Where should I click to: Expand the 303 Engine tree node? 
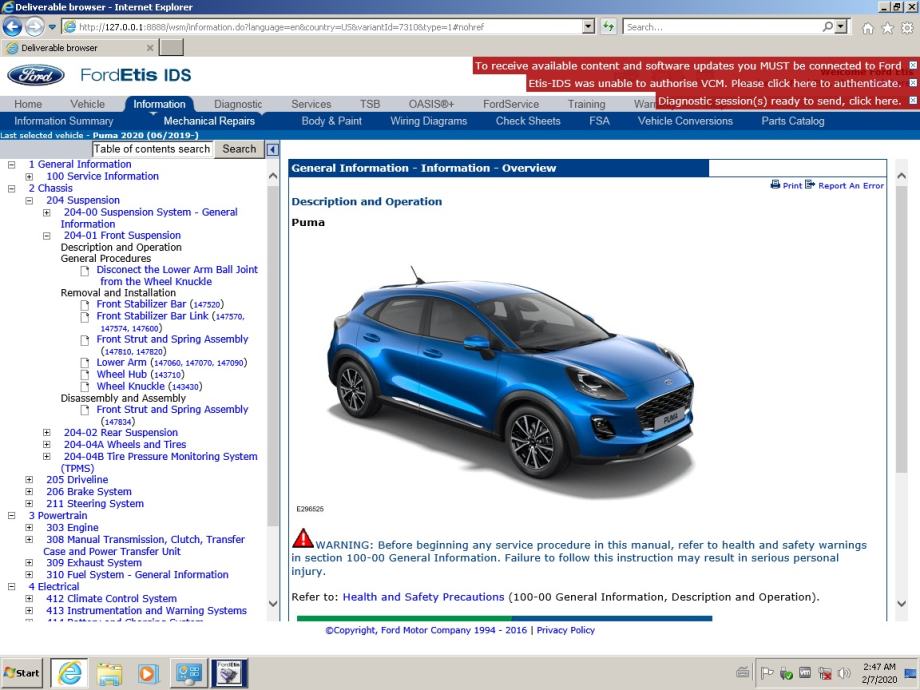click(29, 528)
